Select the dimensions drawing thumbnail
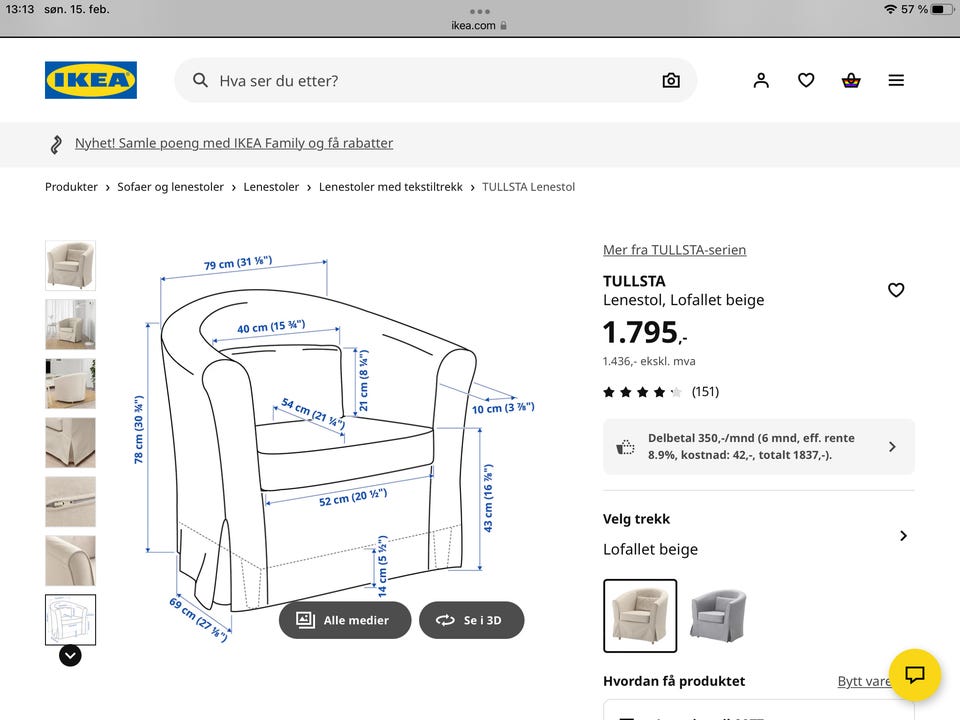The height and width of the screenshot is (720, 960). (70, 620)
